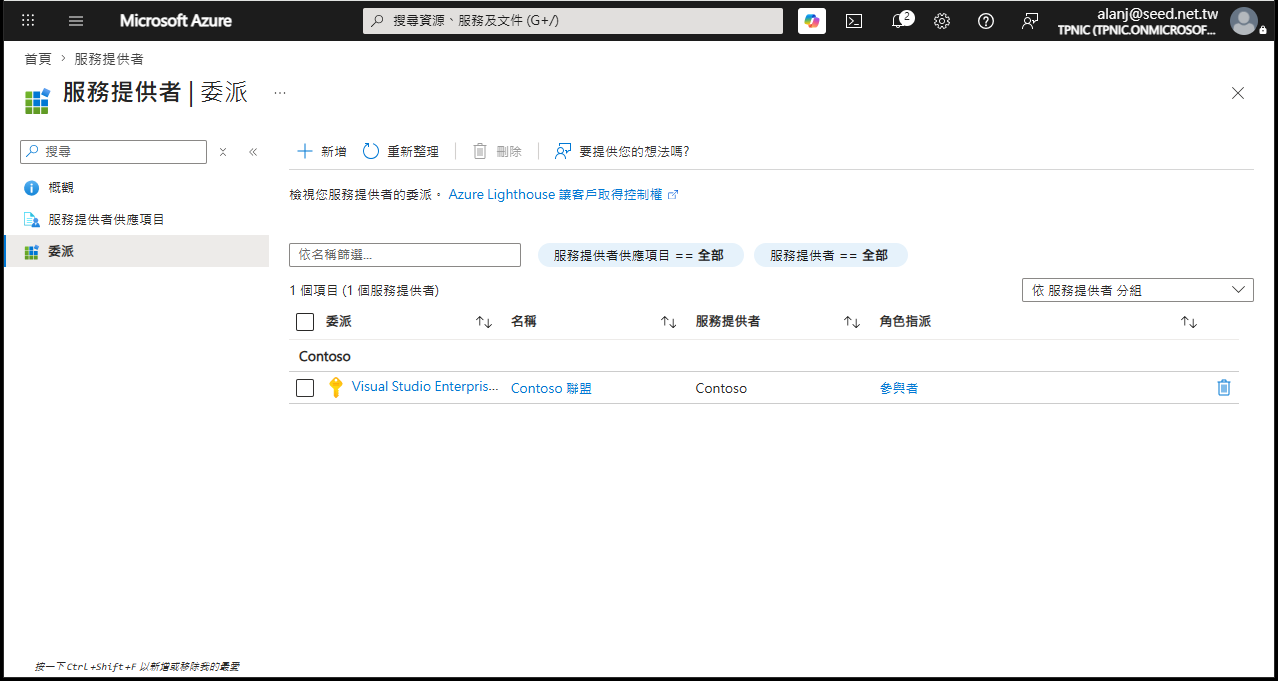This screenshot has height=681, width=1278.
Task: Open the 依 服務提供者 分組 dropdown
Action: pyautogui.click(x=1137, y=290)
